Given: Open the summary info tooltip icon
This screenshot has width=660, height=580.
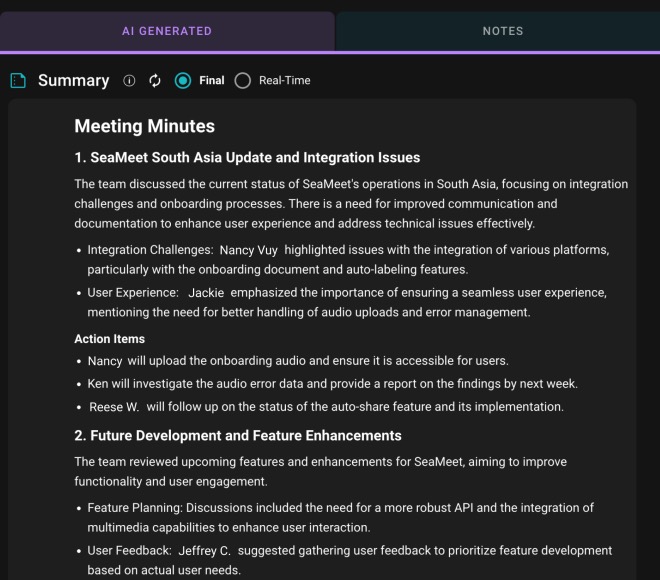Looking at the screenshot, I should (129, 80).
